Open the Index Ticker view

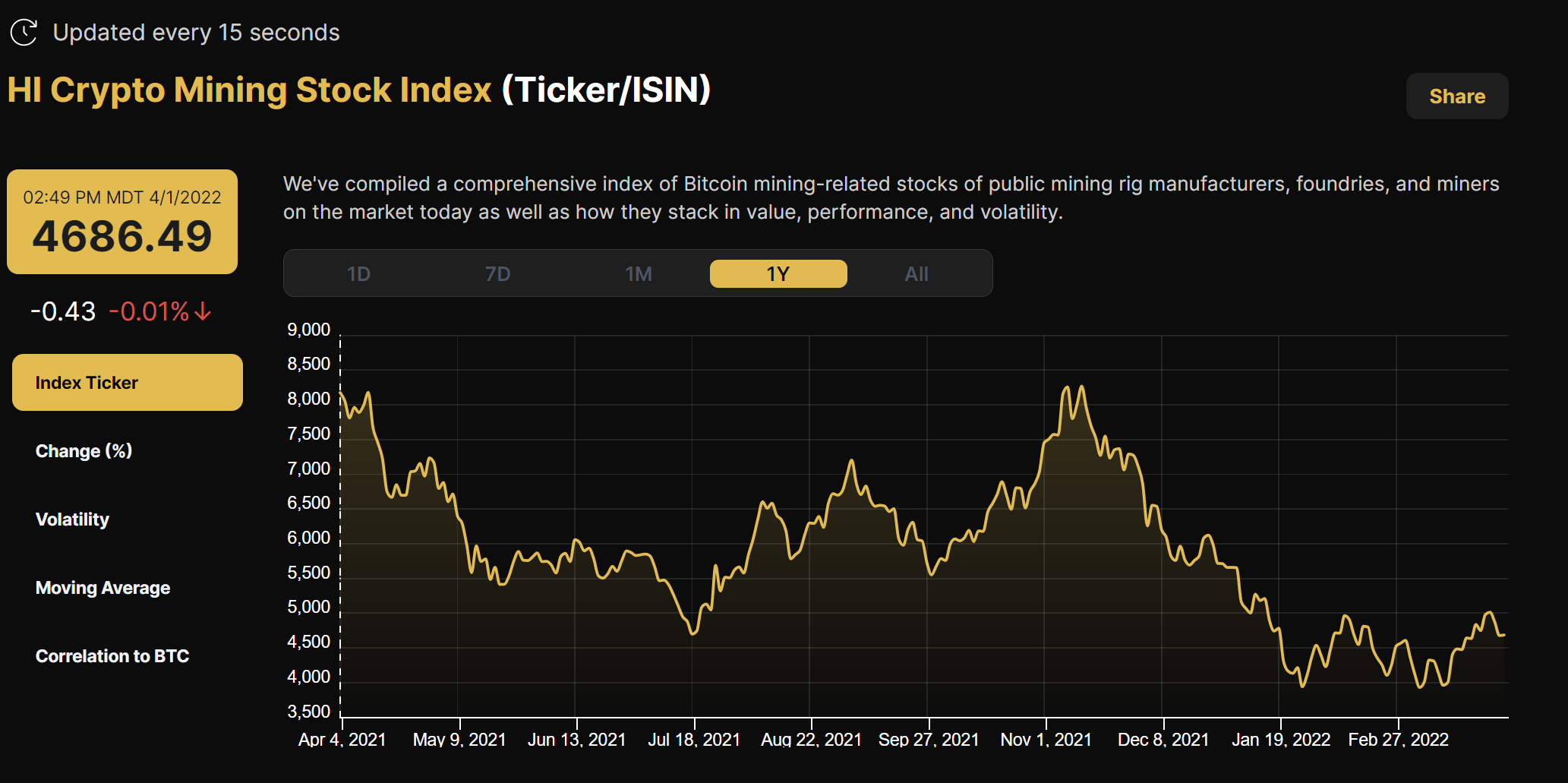click(128, 382)
